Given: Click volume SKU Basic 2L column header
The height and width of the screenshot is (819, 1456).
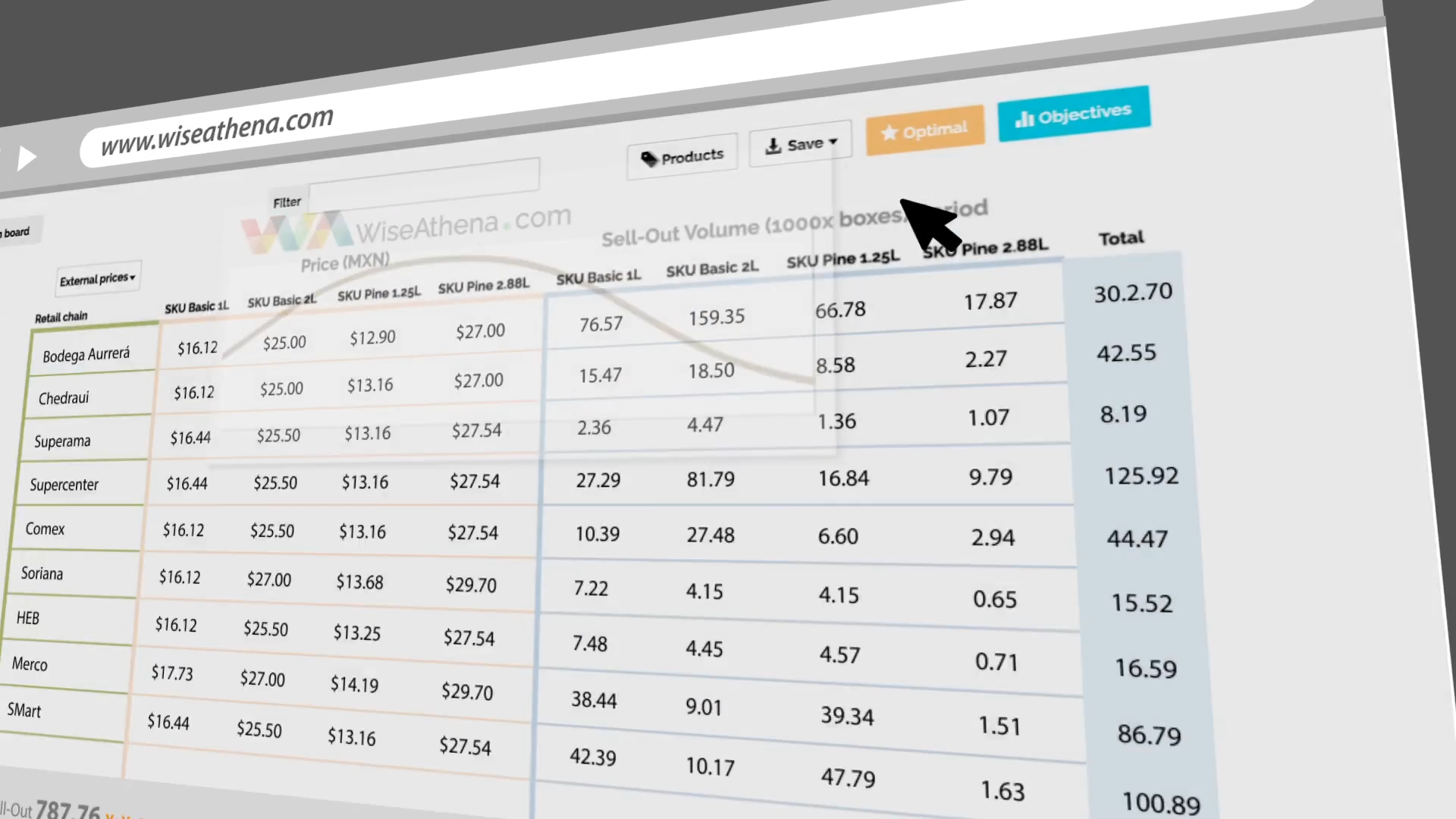Looking at the screenshot, I should (712, 269).
